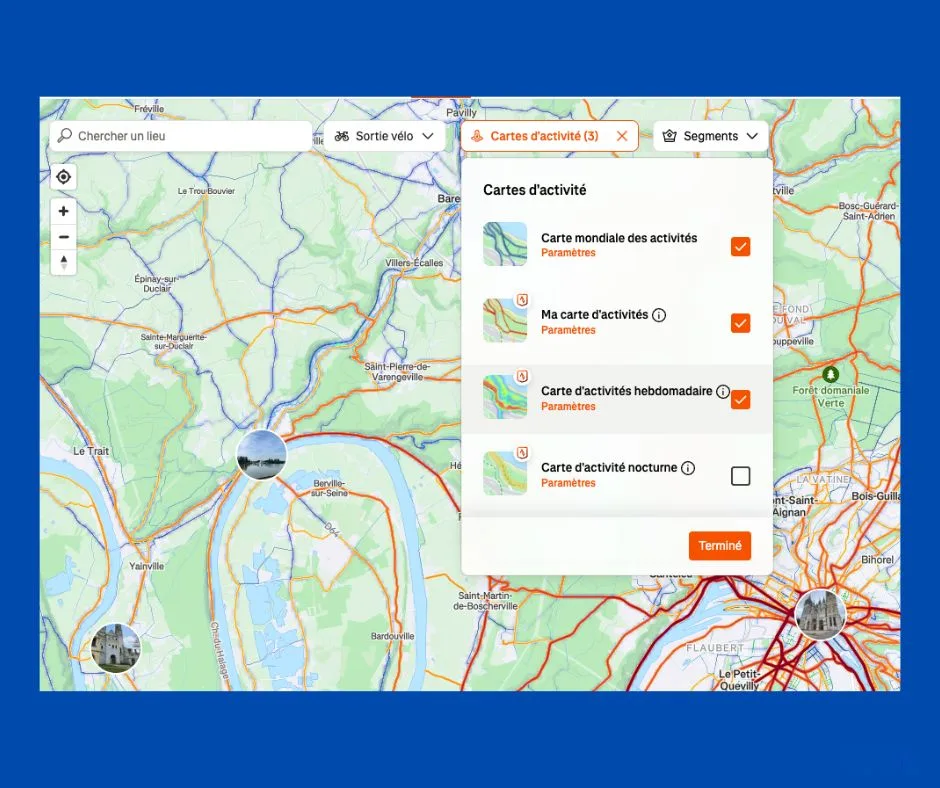Click the bicycle icon in the Sortie vélo filter
Image resolution: width=940 pixels, height=788 pixels.
[x=340, y=135]
